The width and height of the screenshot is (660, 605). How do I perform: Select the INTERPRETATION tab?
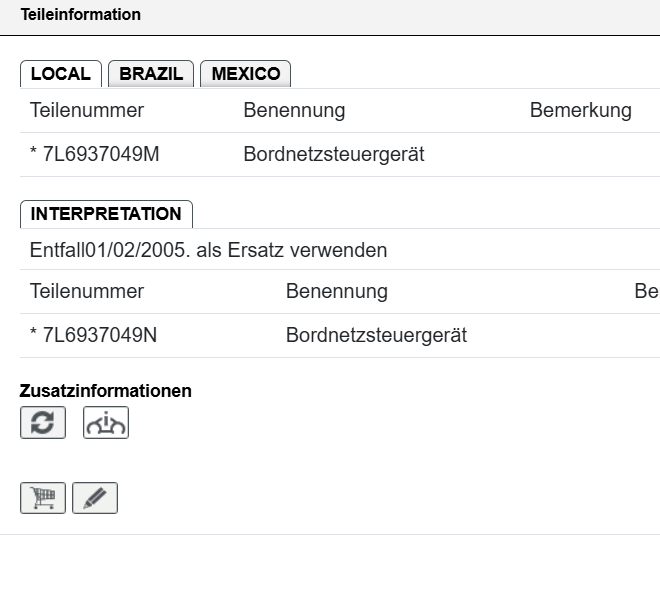coord(106,214)
